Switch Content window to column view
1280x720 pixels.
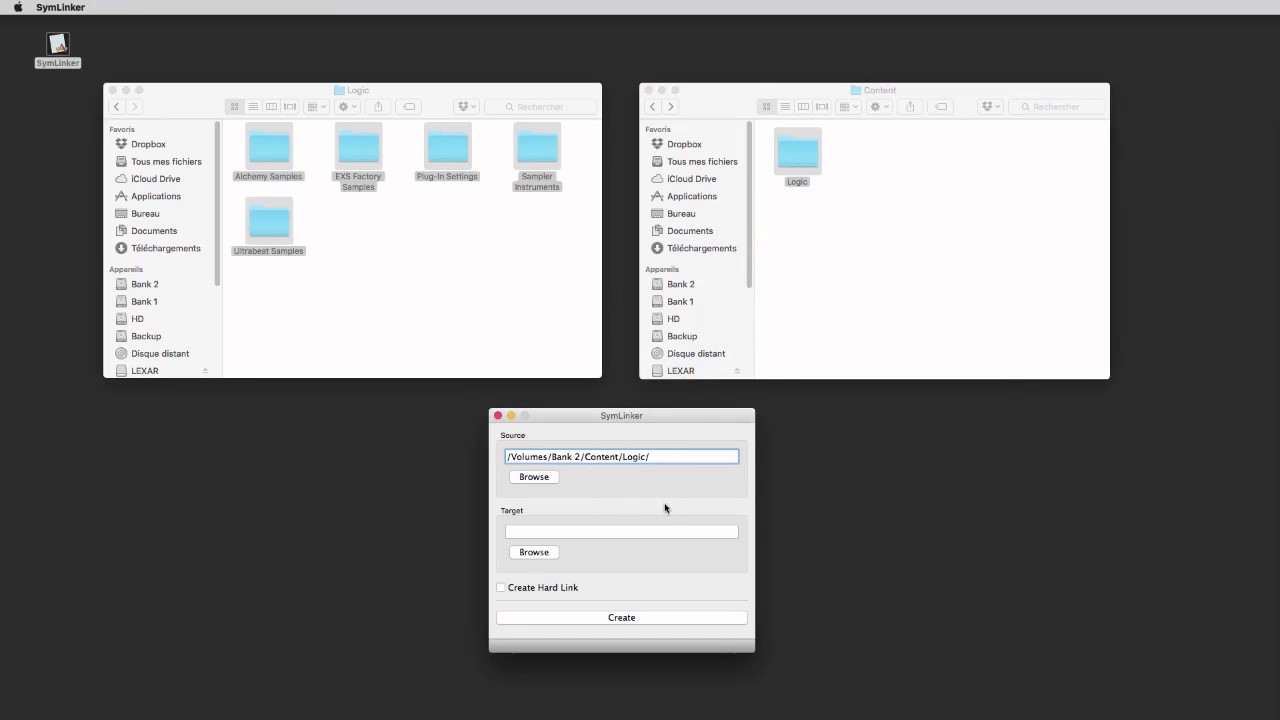click(803, 107)
